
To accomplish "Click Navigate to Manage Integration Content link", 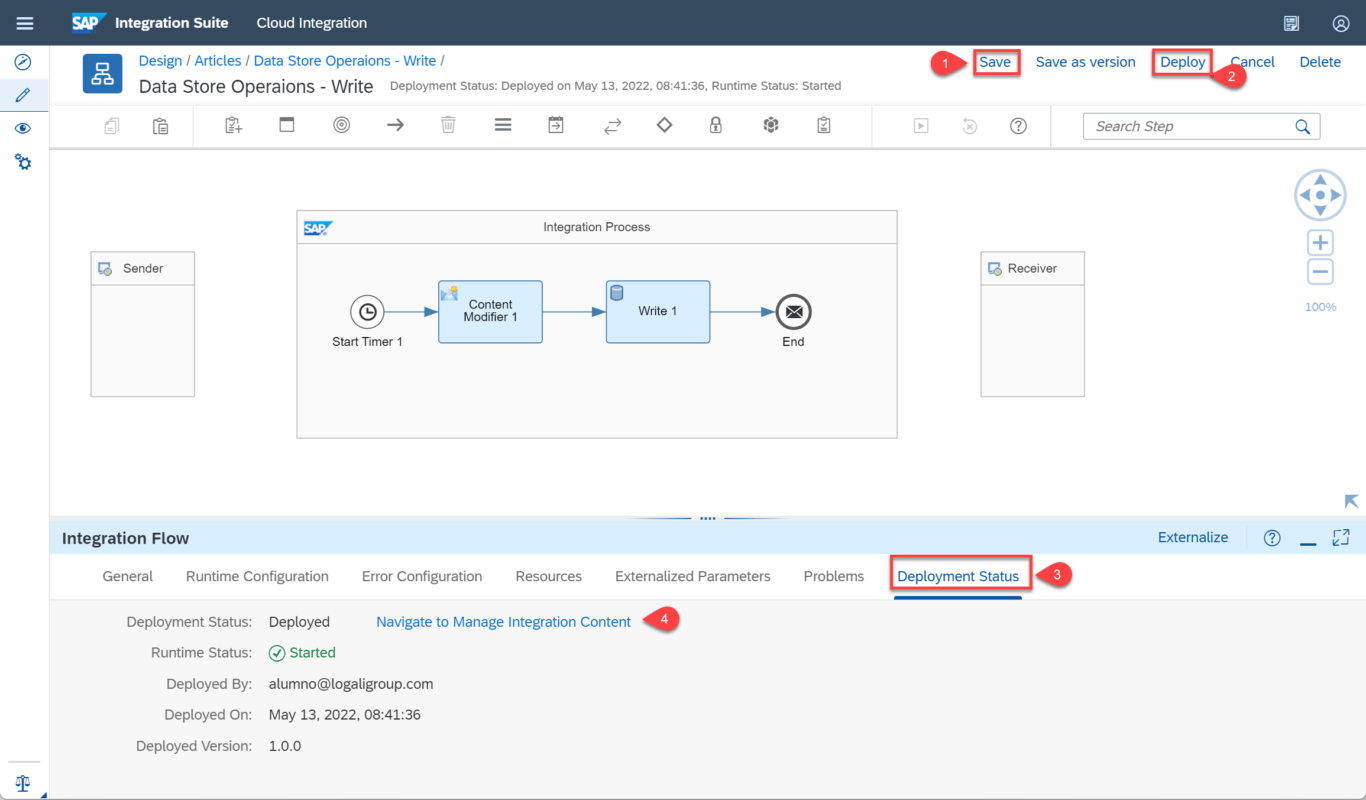I will pyautogui.click(x=504, y=622).
